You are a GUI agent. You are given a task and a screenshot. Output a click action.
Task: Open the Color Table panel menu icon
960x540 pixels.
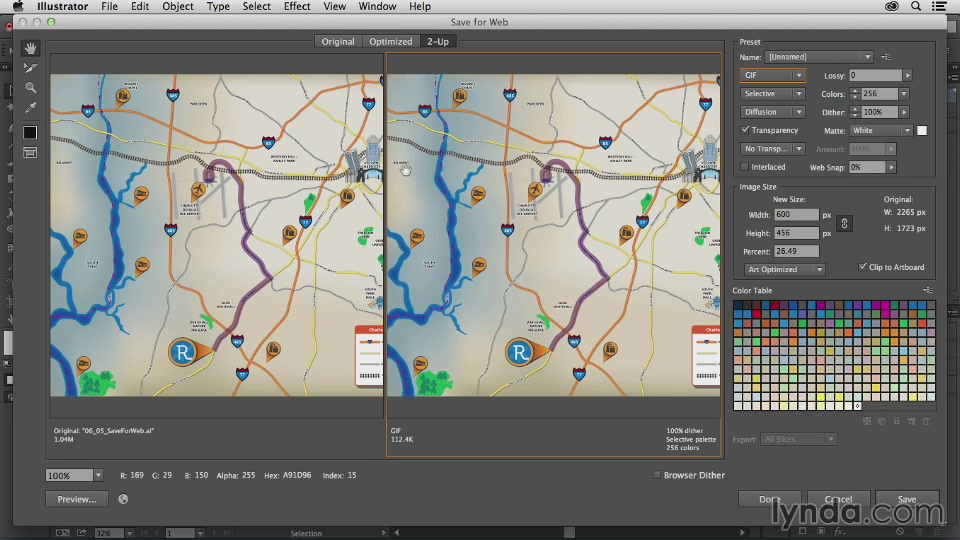pyautogui.click(x=928, y=290)
